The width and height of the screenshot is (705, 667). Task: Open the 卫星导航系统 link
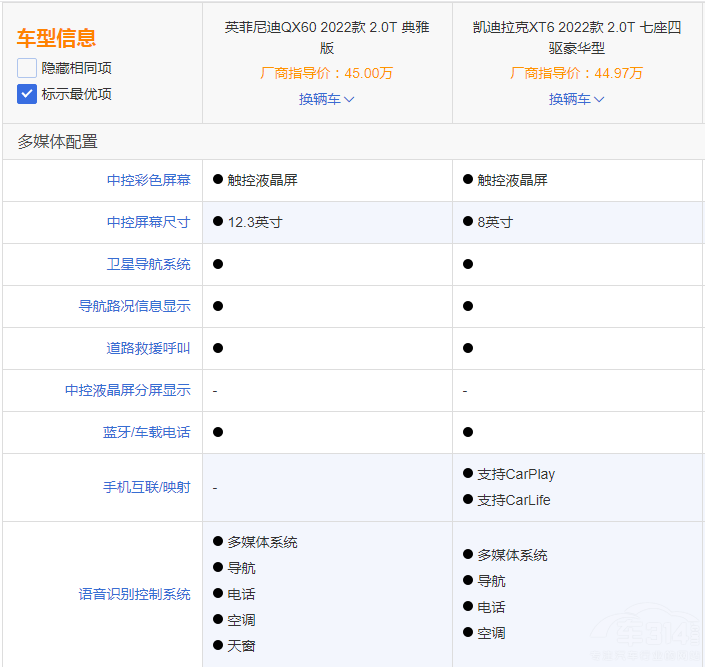coord(148,264)
